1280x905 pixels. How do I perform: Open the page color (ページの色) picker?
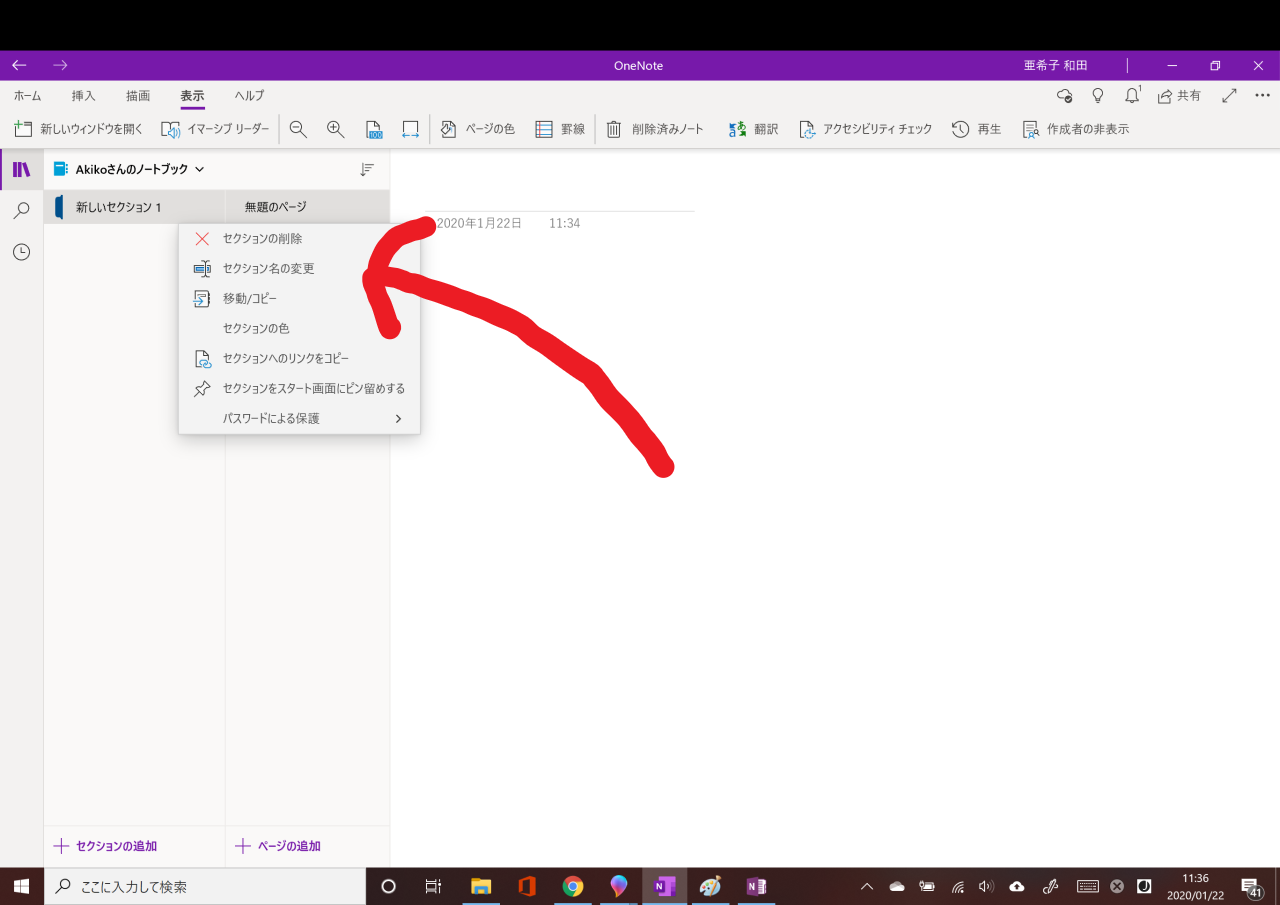(x=478, y=129)
